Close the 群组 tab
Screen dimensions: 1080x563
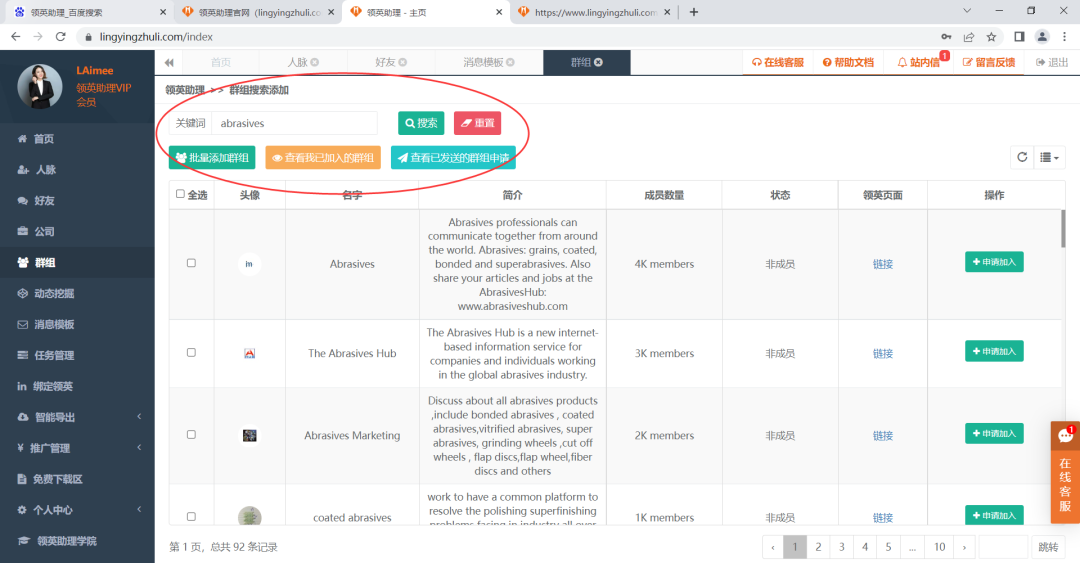pyautogui.click(x=599, y=62)
